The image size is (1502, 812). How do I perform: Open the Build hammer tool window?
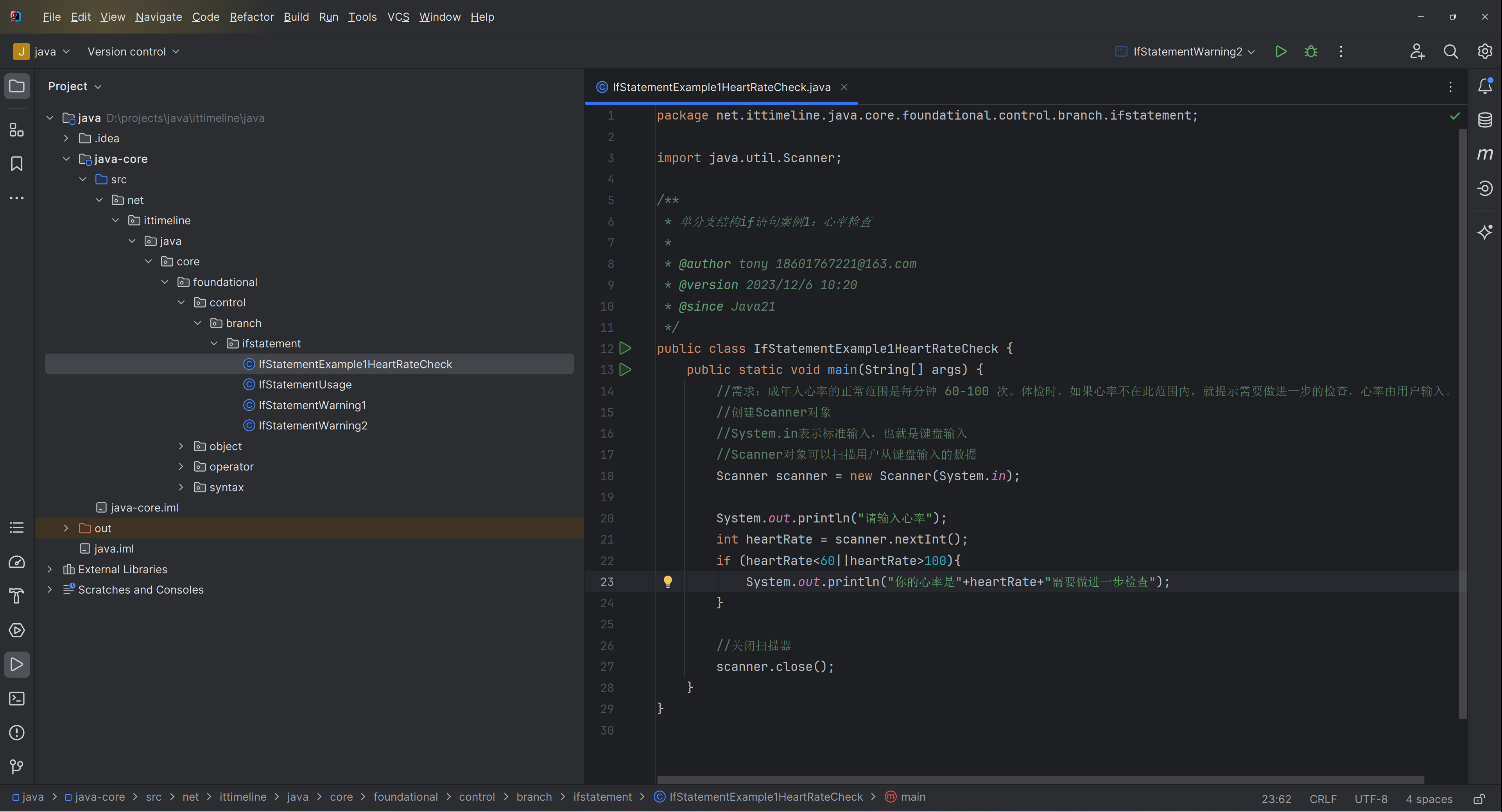click(x=17, y=596)
